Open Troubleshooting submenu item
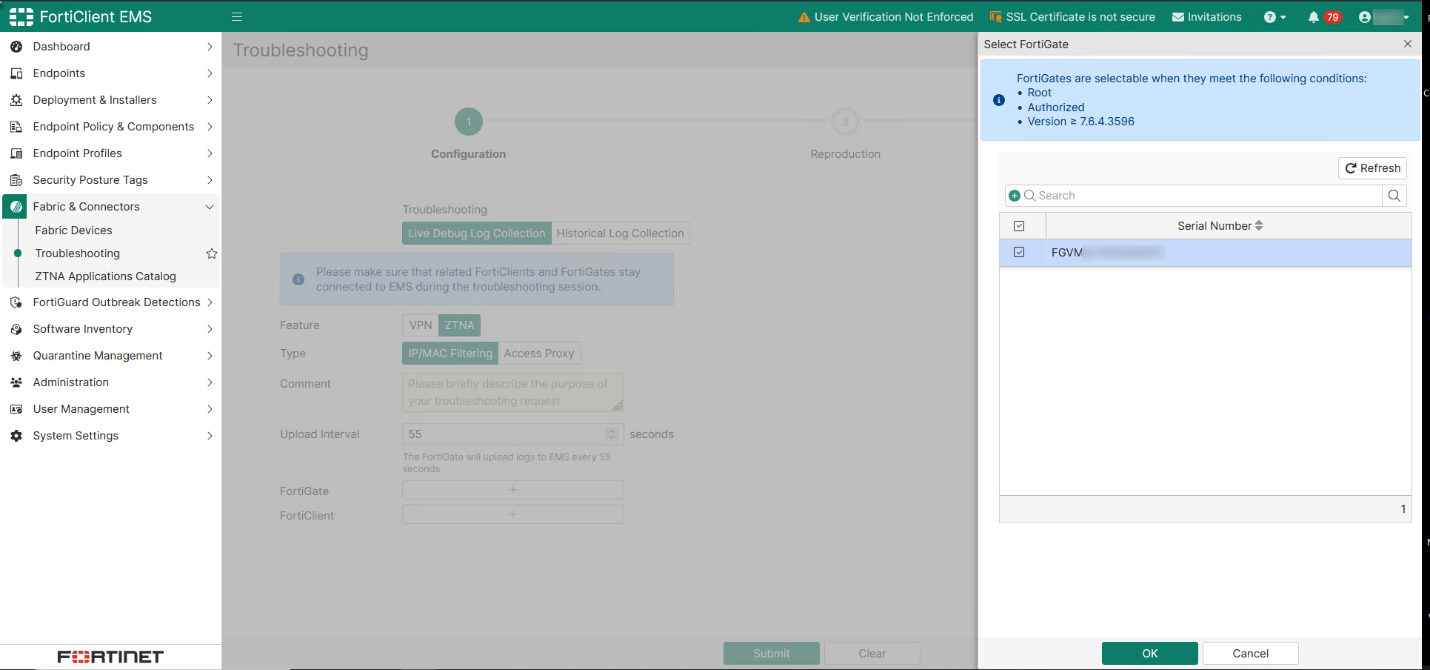Screen dimensions: 1430x670 77,253
